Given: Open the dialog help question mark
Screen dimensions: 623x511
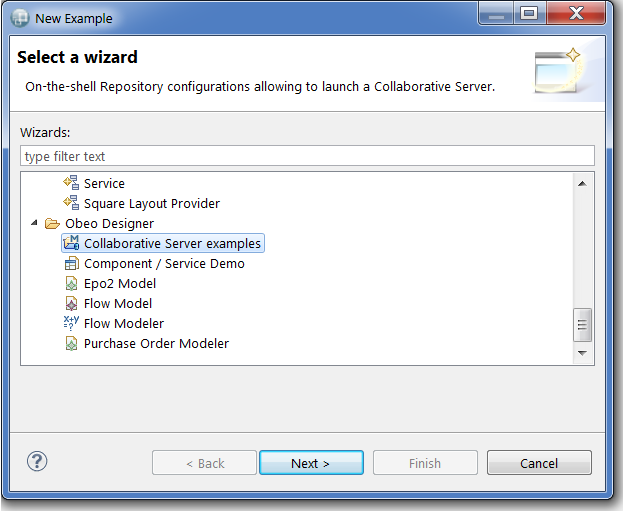Looking at the screenshot, I should point(37,461).
